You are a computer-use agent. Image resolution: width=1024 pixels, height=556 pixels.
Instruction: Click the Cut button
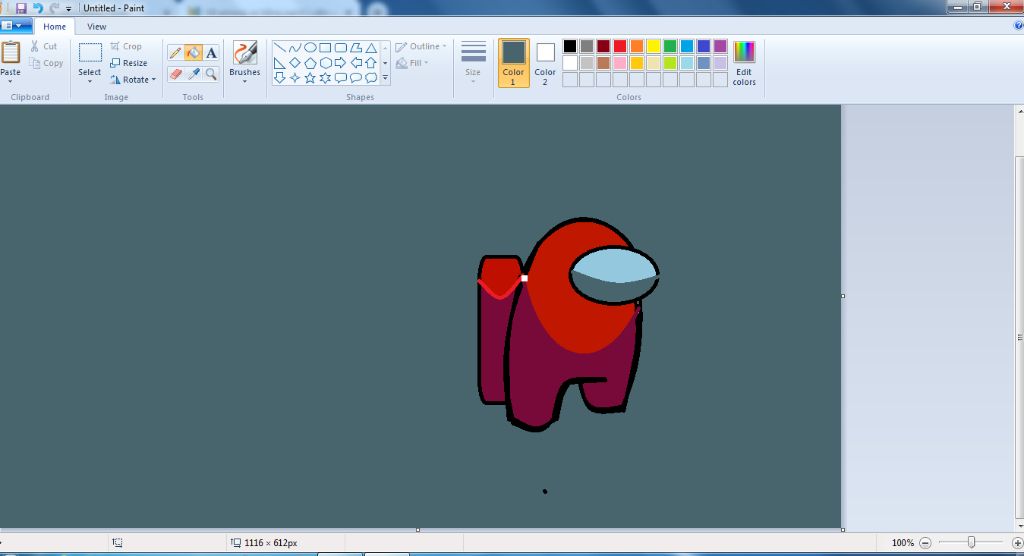(x=44, y=46)
